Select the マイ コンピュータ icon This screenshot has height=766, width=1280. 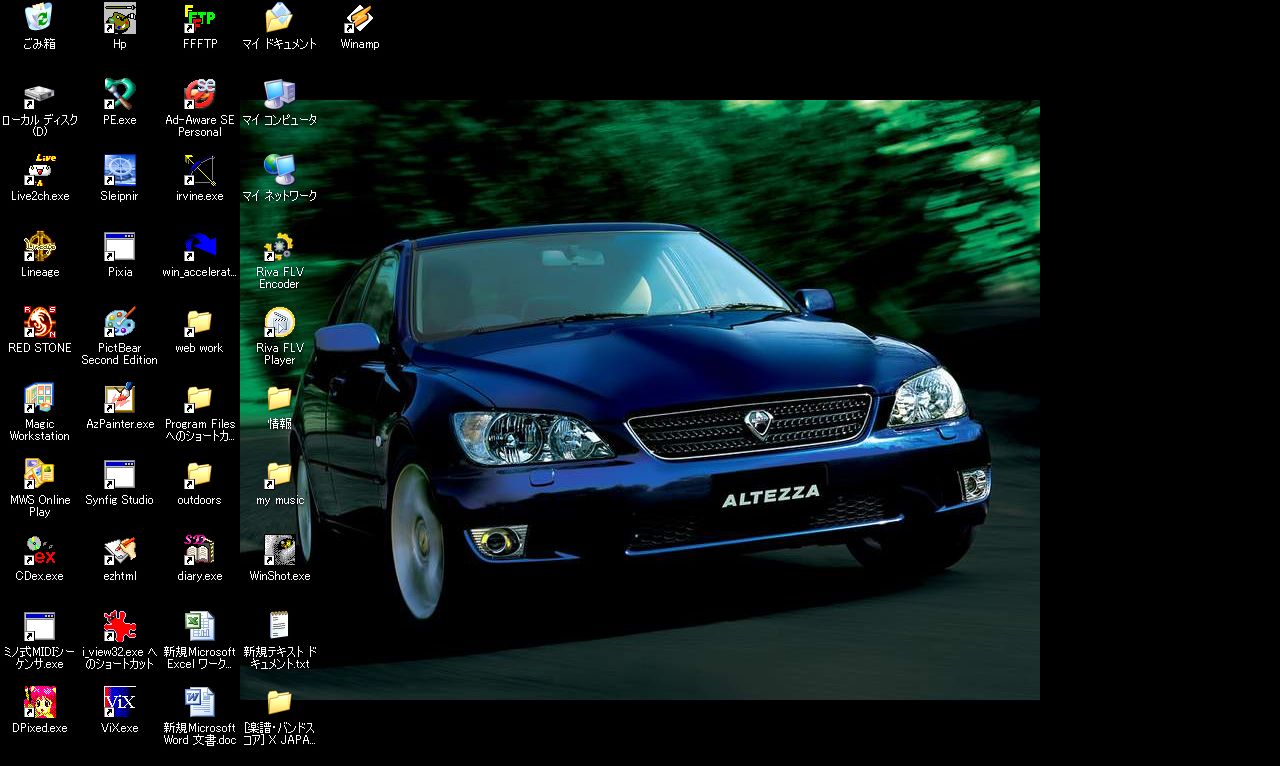279,94
